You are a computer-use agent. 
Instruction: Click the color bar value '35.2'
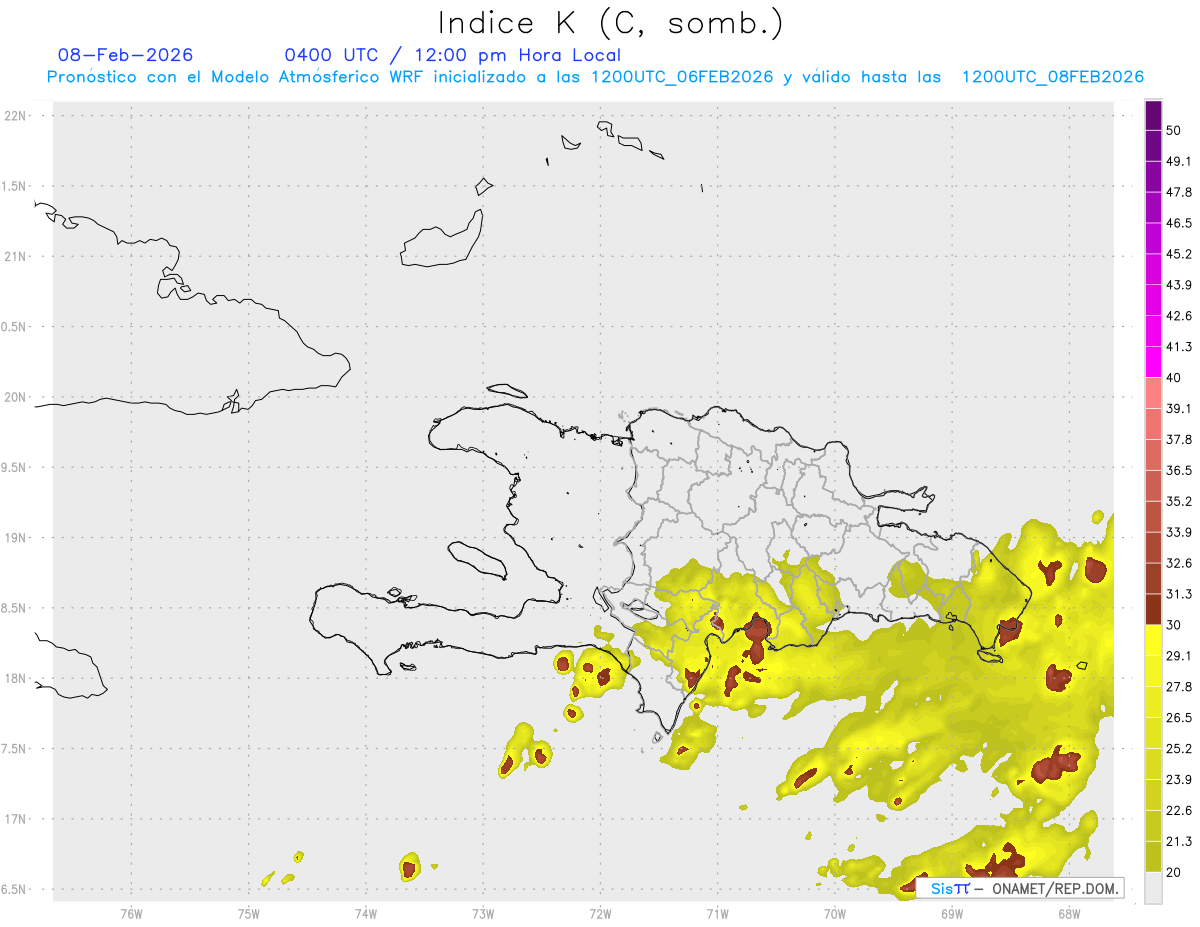coord(1179,501)
